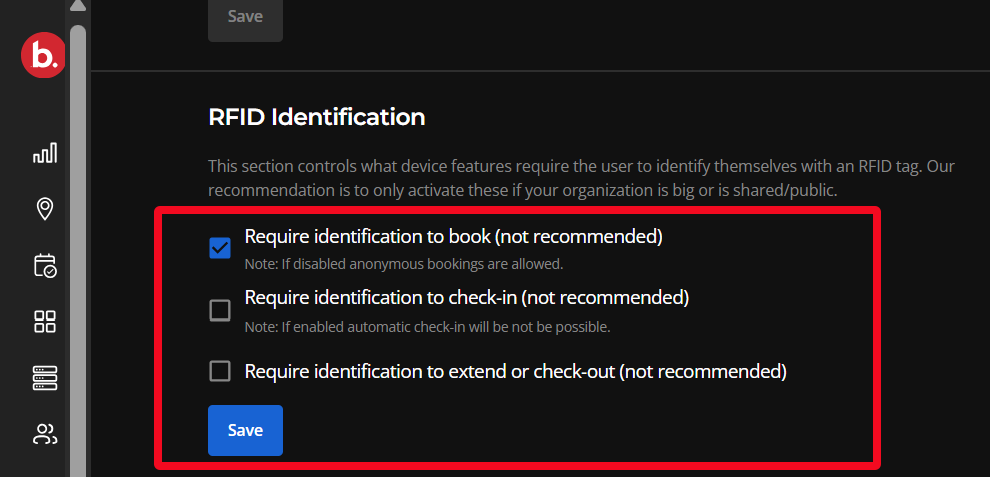
Task: Click 'Require identification to extend or check-out' label
Action: (x=515, y=371)
